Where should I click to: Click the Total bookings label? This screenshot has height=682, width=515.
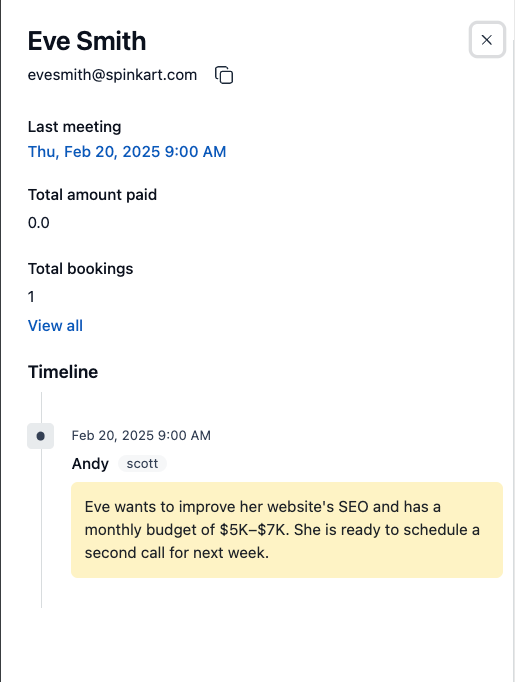[80, 269]
